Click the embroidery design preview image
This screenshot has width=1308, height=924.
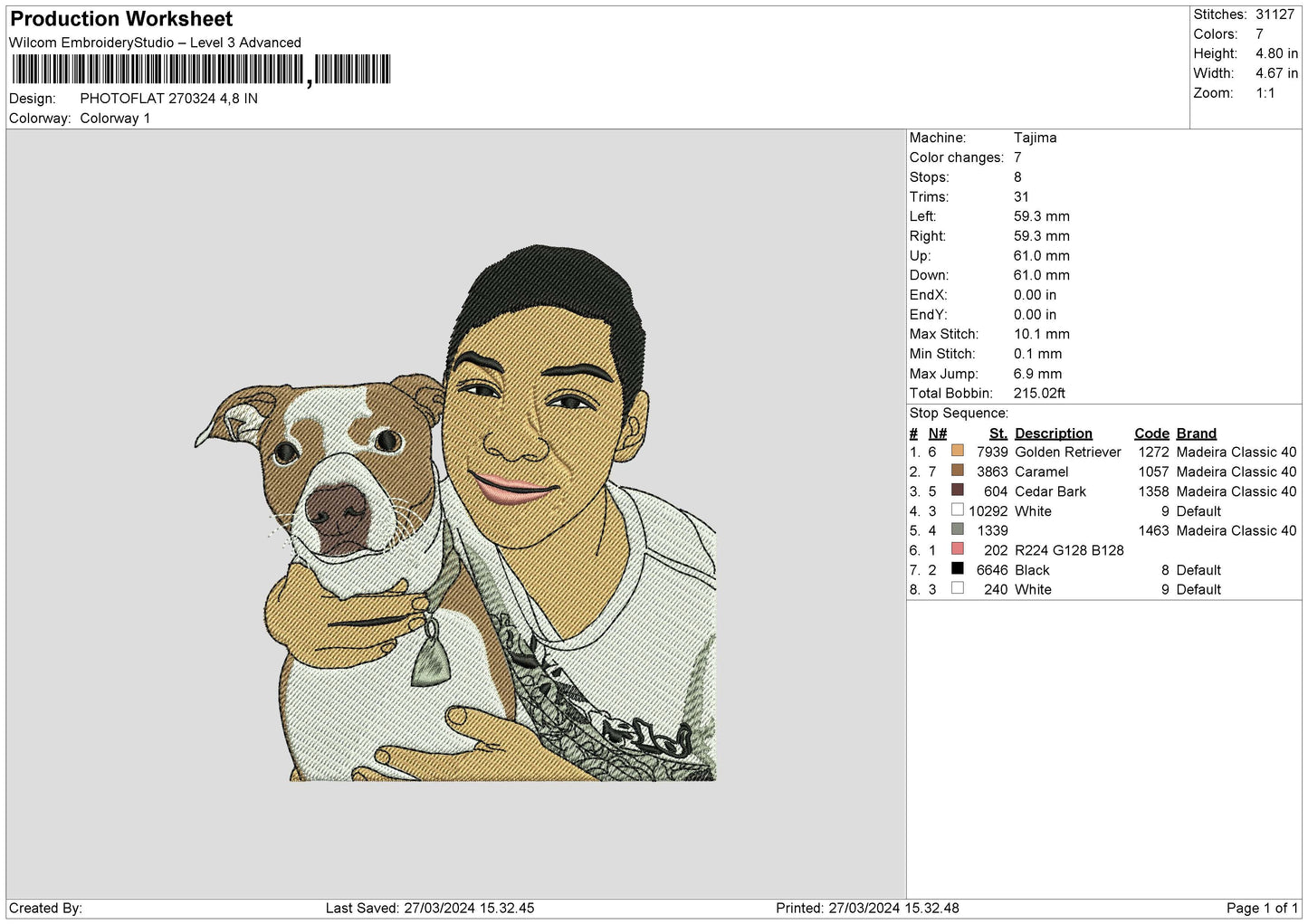(x=455, y=513)
